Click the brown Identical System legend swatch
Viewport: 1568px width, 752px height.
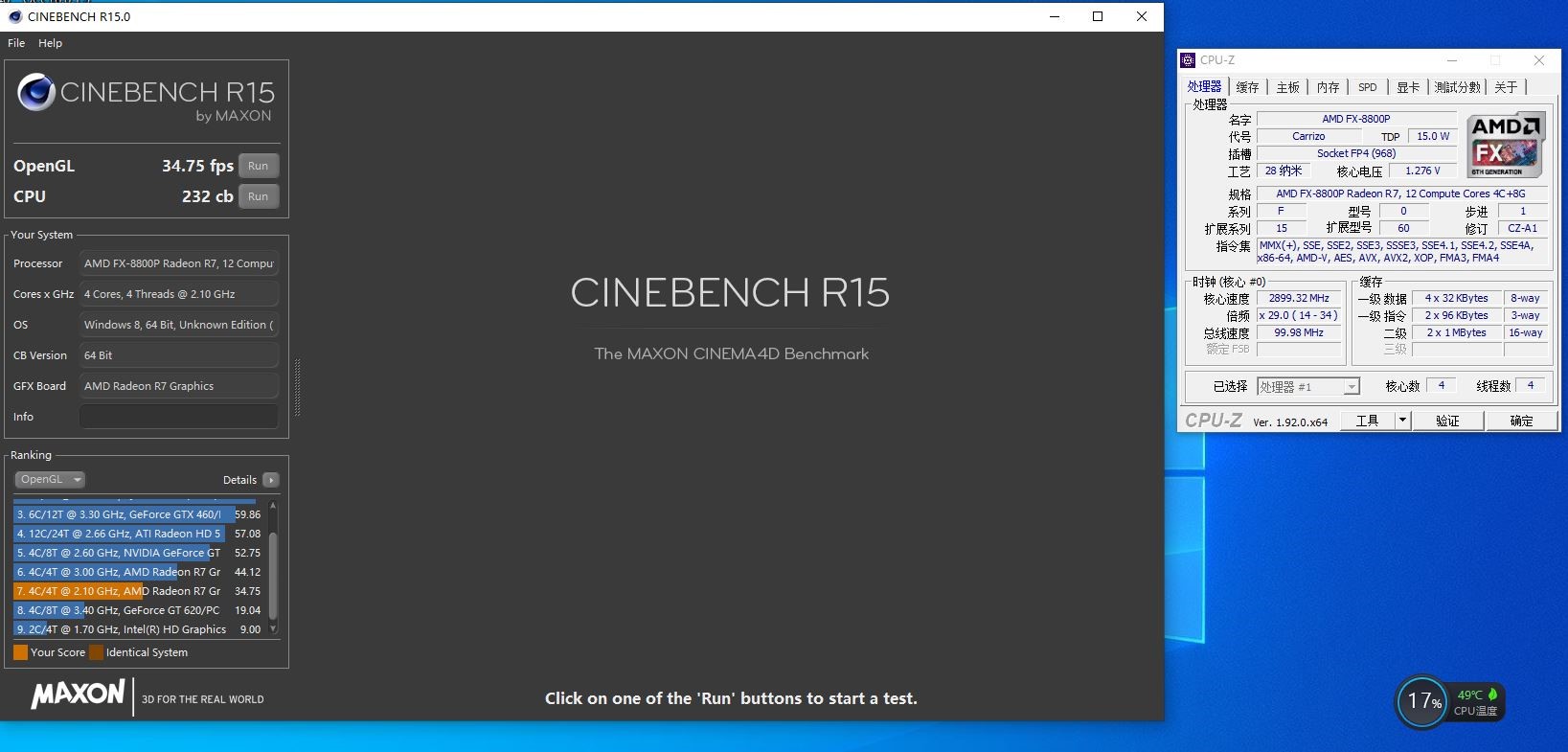(x=96, y=652)
